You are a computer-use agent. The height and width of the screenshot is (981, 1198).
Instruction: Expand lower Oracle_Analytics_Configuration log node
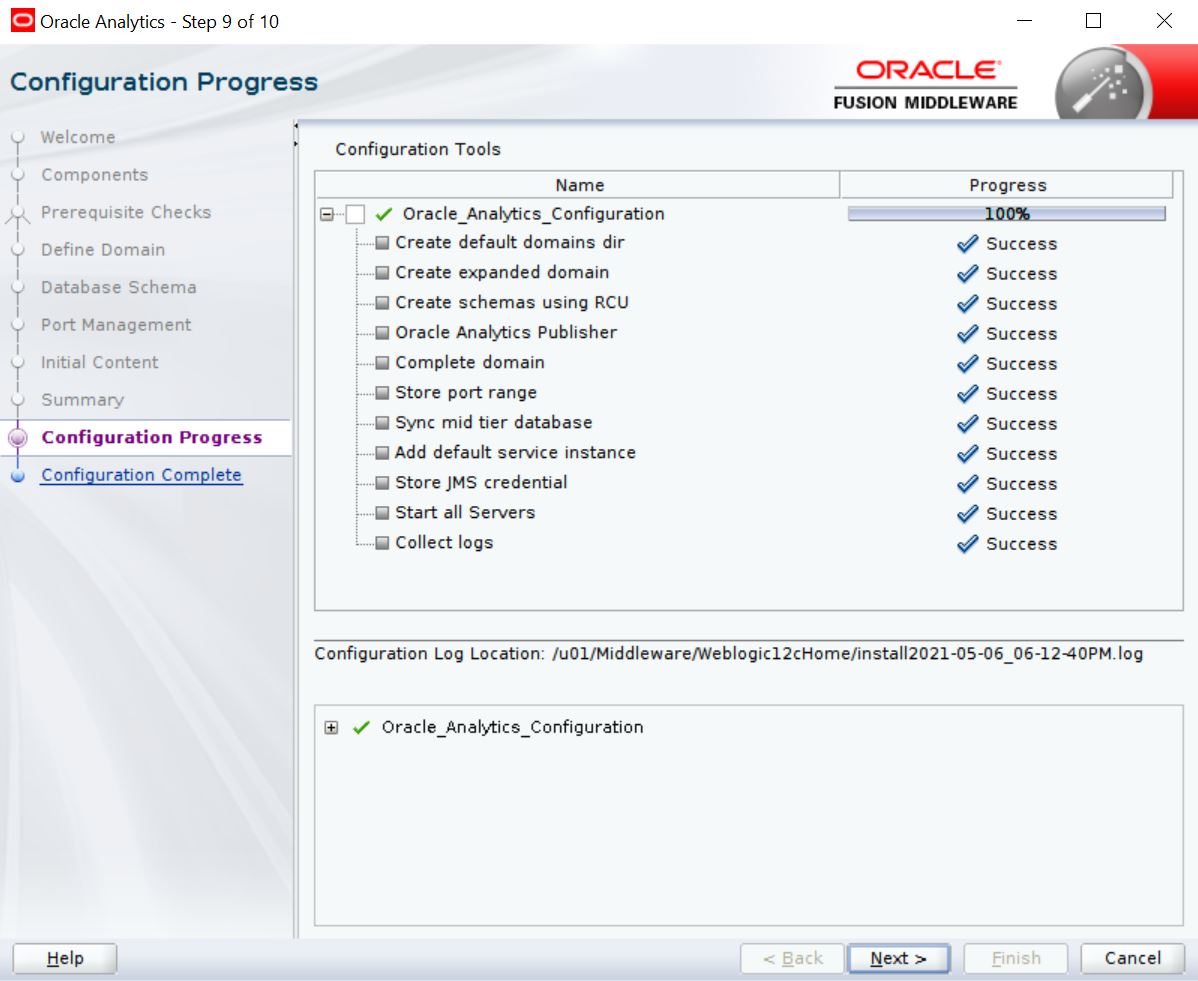click(331, 727)
